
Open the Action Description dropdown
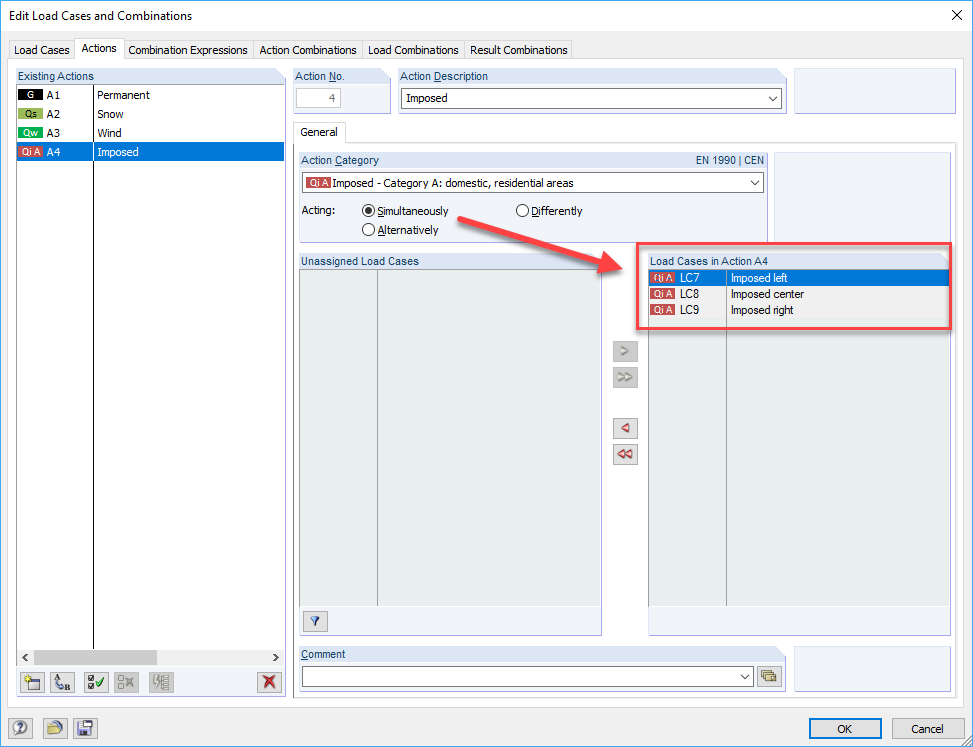pos(773,99)
